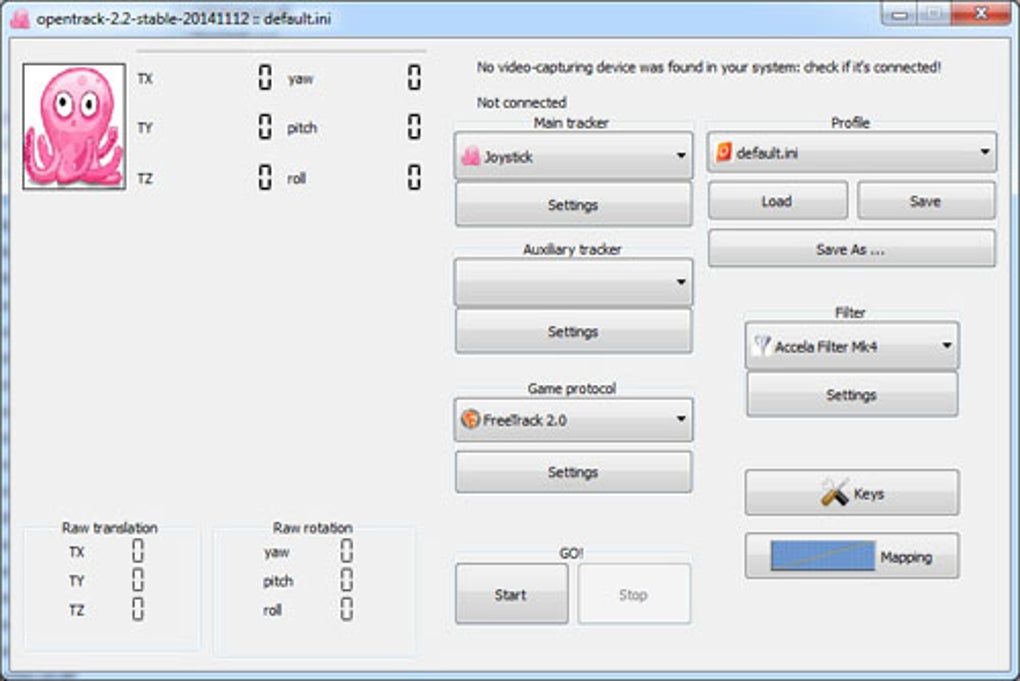
Task: Click the FreeTrack 2.0 protocol icon
Action: coord(470,419)
